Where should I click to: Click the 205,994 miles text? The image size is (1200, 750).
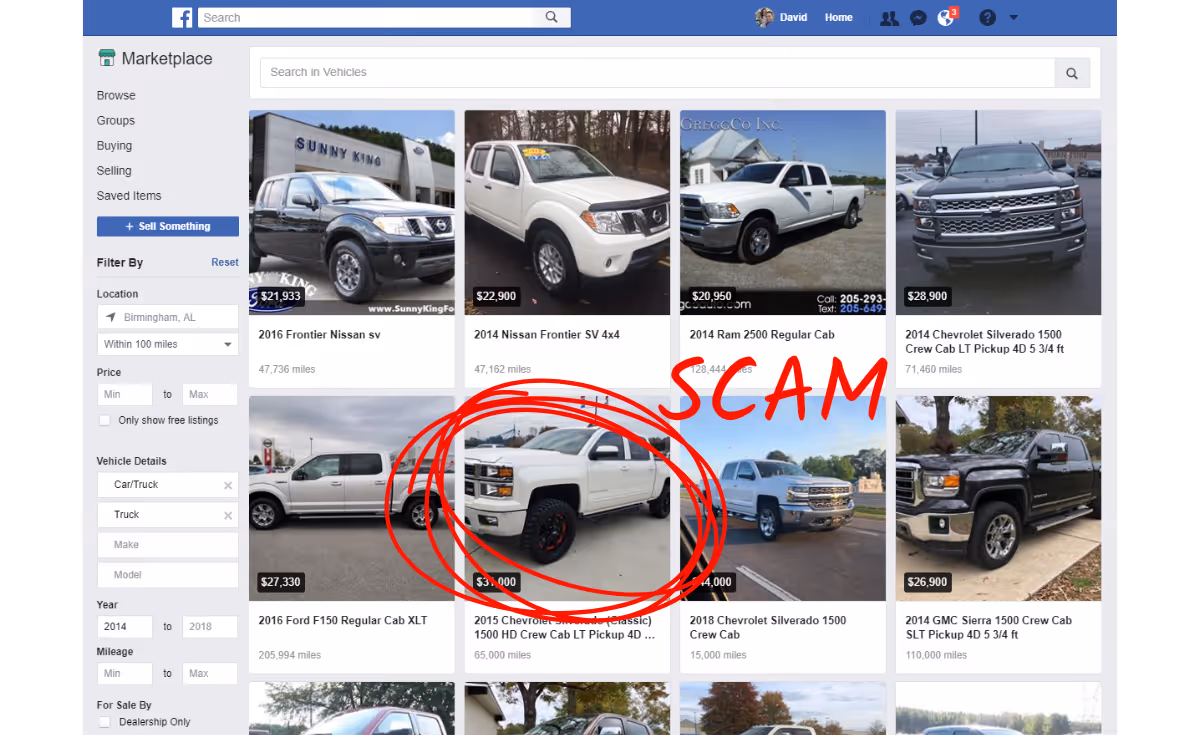coord(290,656)
